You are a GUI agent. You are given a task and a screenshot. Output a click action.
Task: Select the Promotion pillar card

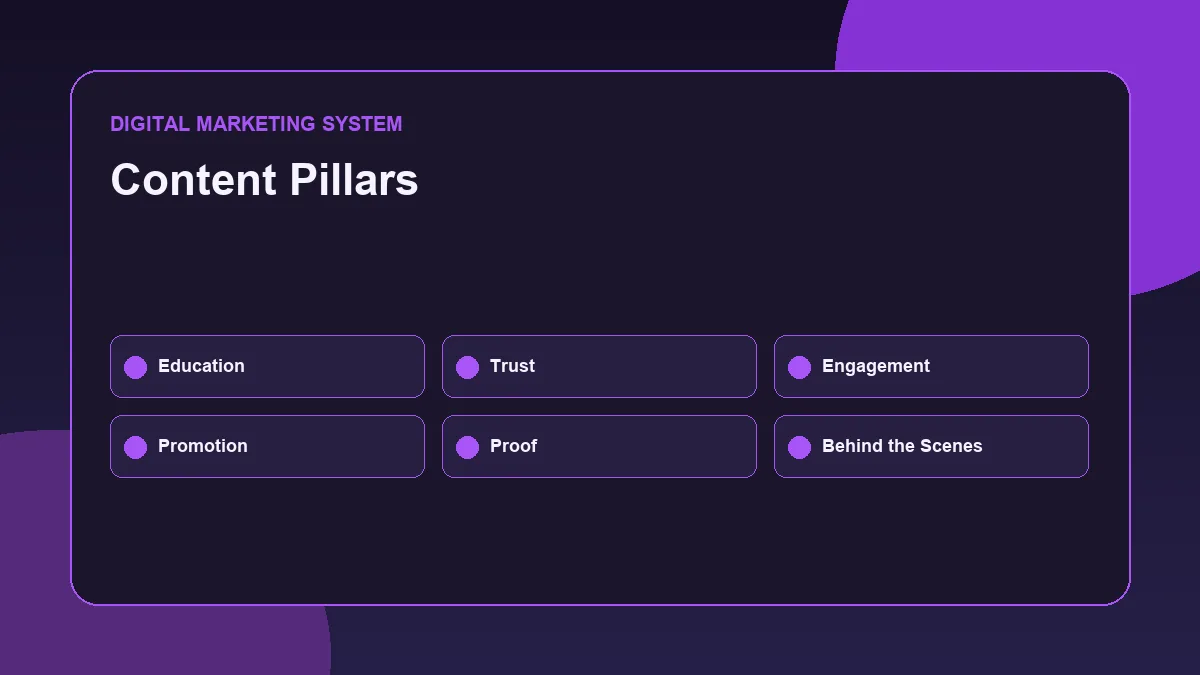pyautogui.click(x=267, y=446)
